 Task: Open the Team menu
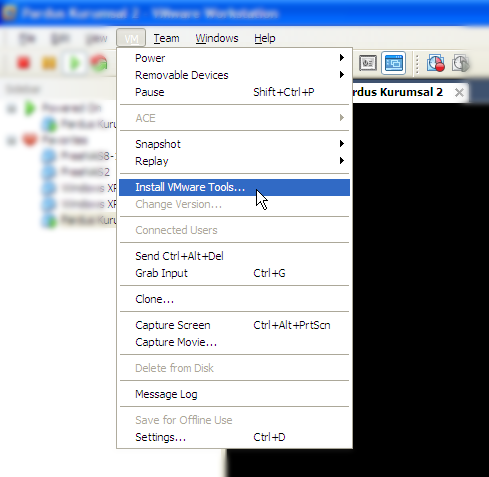click(166, 38)
